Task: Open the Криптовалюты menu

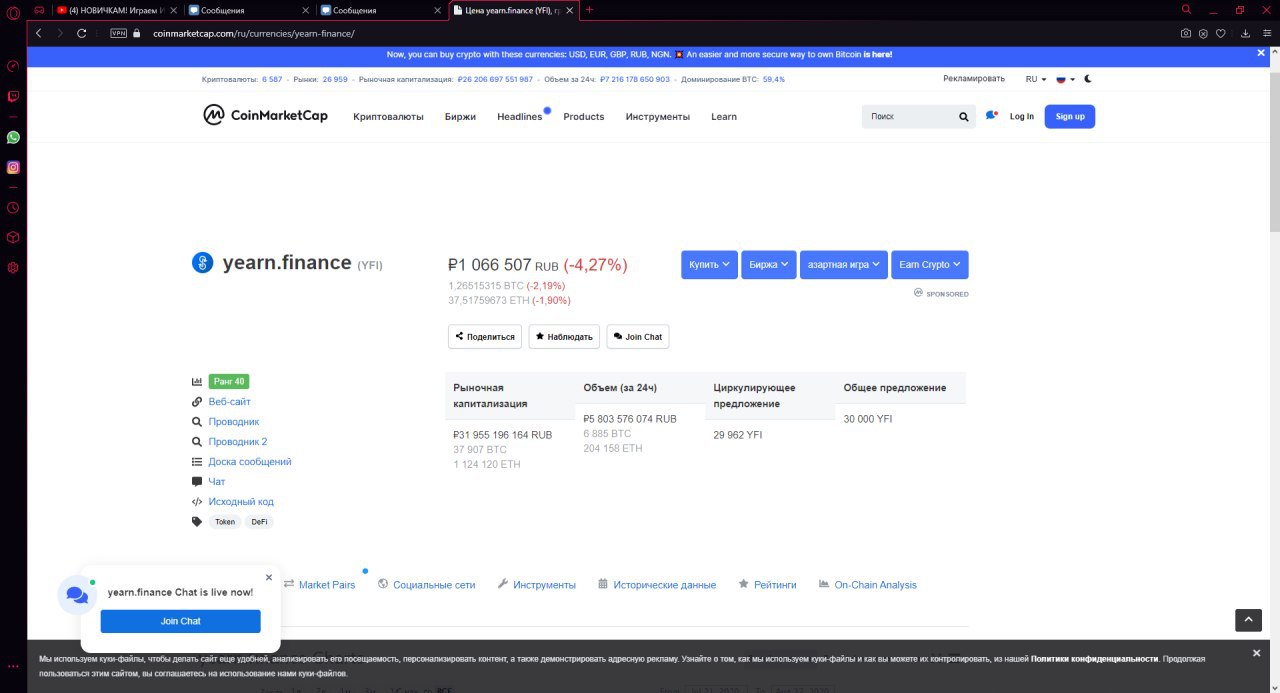Action: 388,117
